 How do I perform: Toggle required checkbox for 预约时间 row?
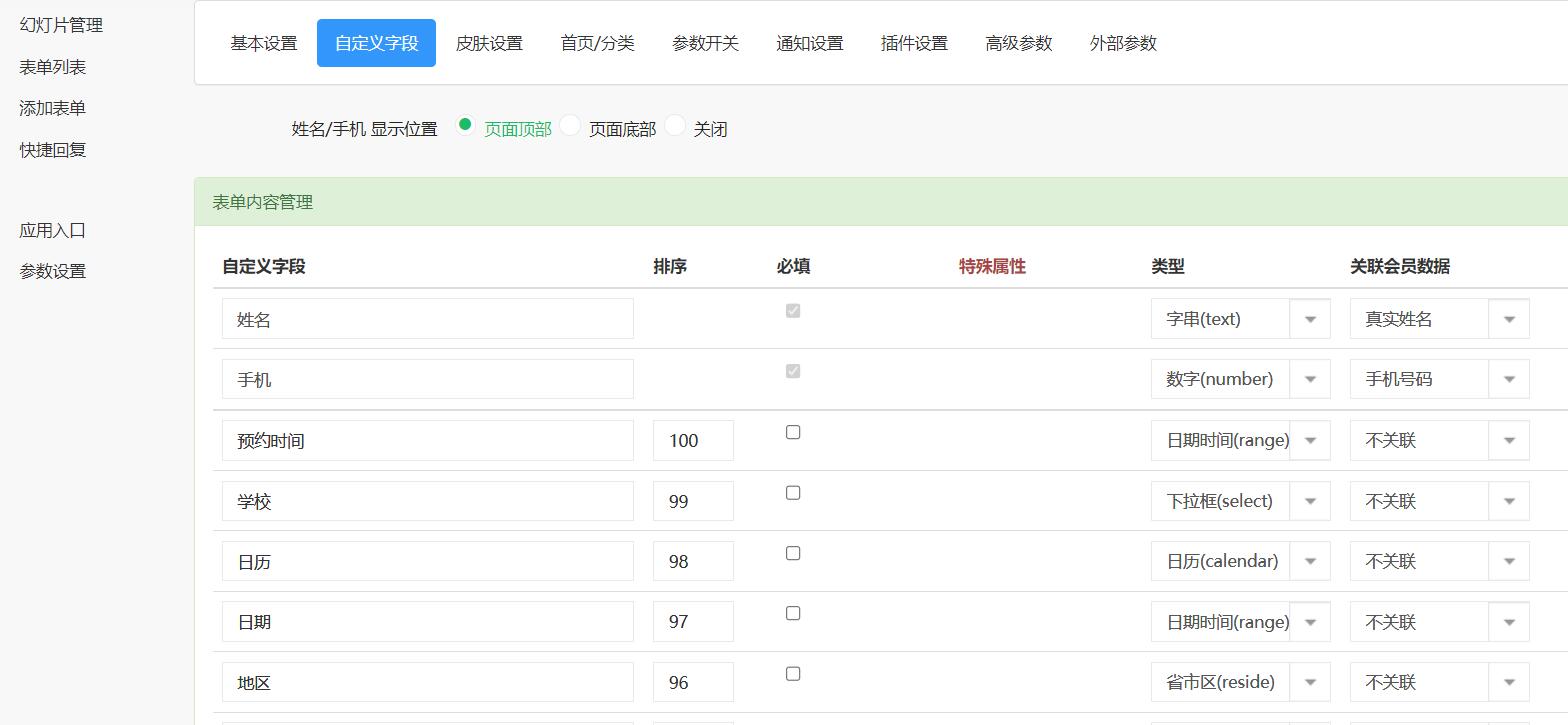pyautogui.click(x=793, y=432)
